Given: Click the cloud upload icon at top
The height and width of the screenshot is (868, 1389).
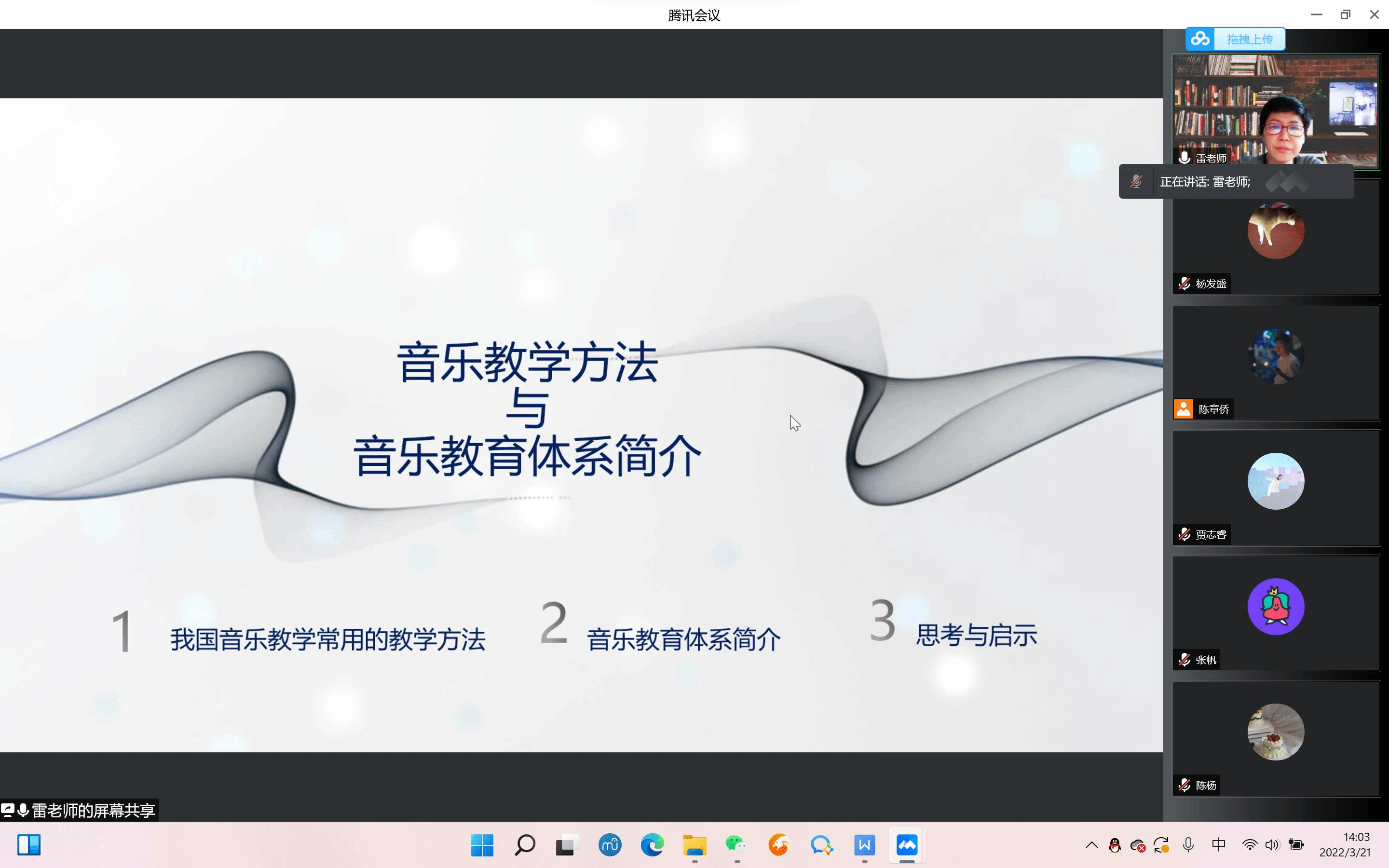Looking at the screenshot, I should tap(1200, 39).
